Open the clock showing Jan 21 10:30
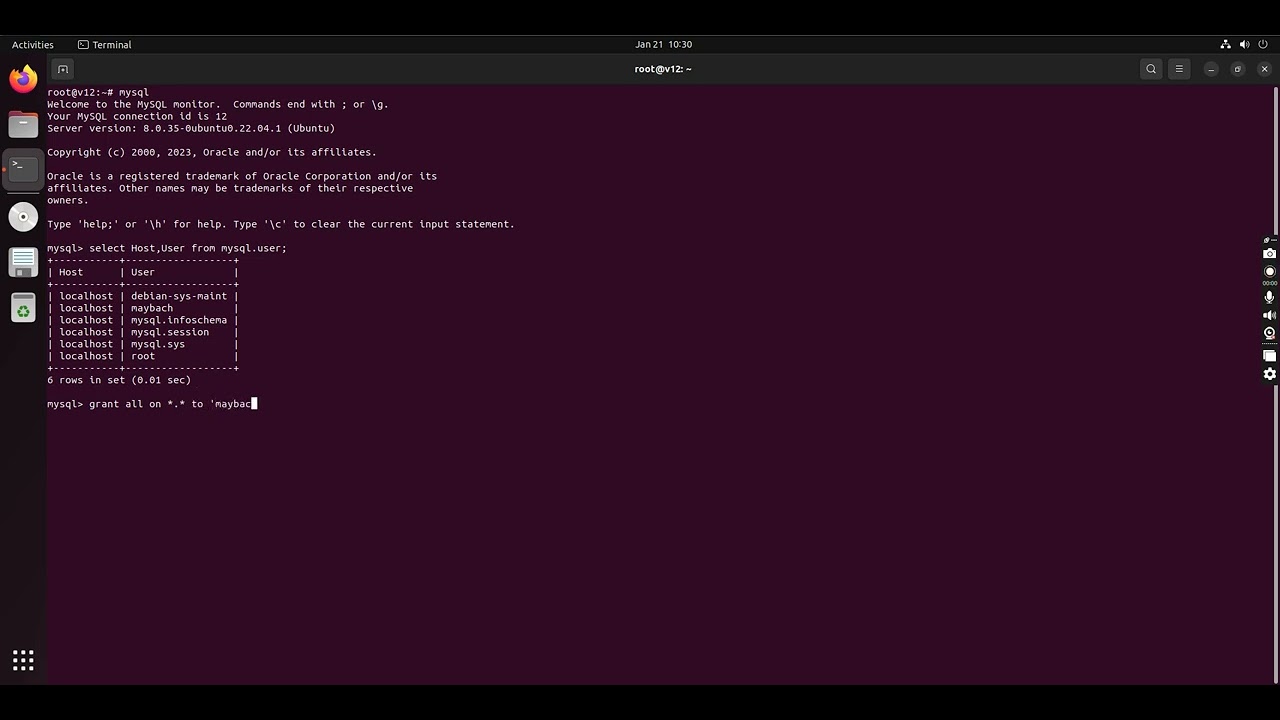The height and width of the screenshot is (720, 1280). point(663,44)
